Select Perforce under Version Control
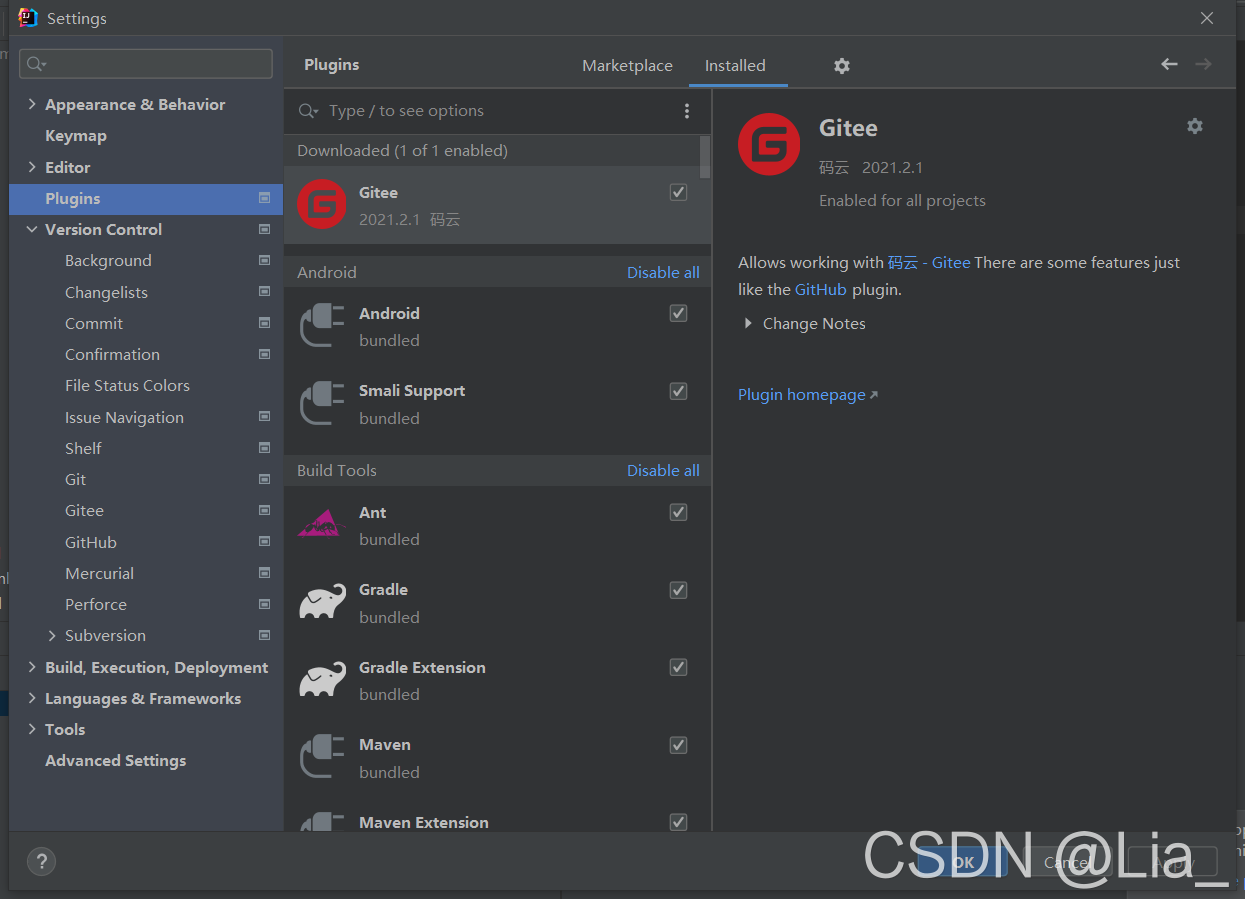This screenshot has height=899, width=1245. [96, 604]
